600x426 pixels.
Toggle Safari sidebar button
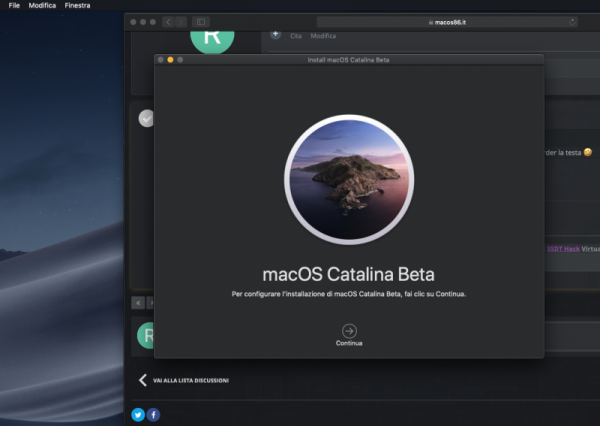(201, 22)
